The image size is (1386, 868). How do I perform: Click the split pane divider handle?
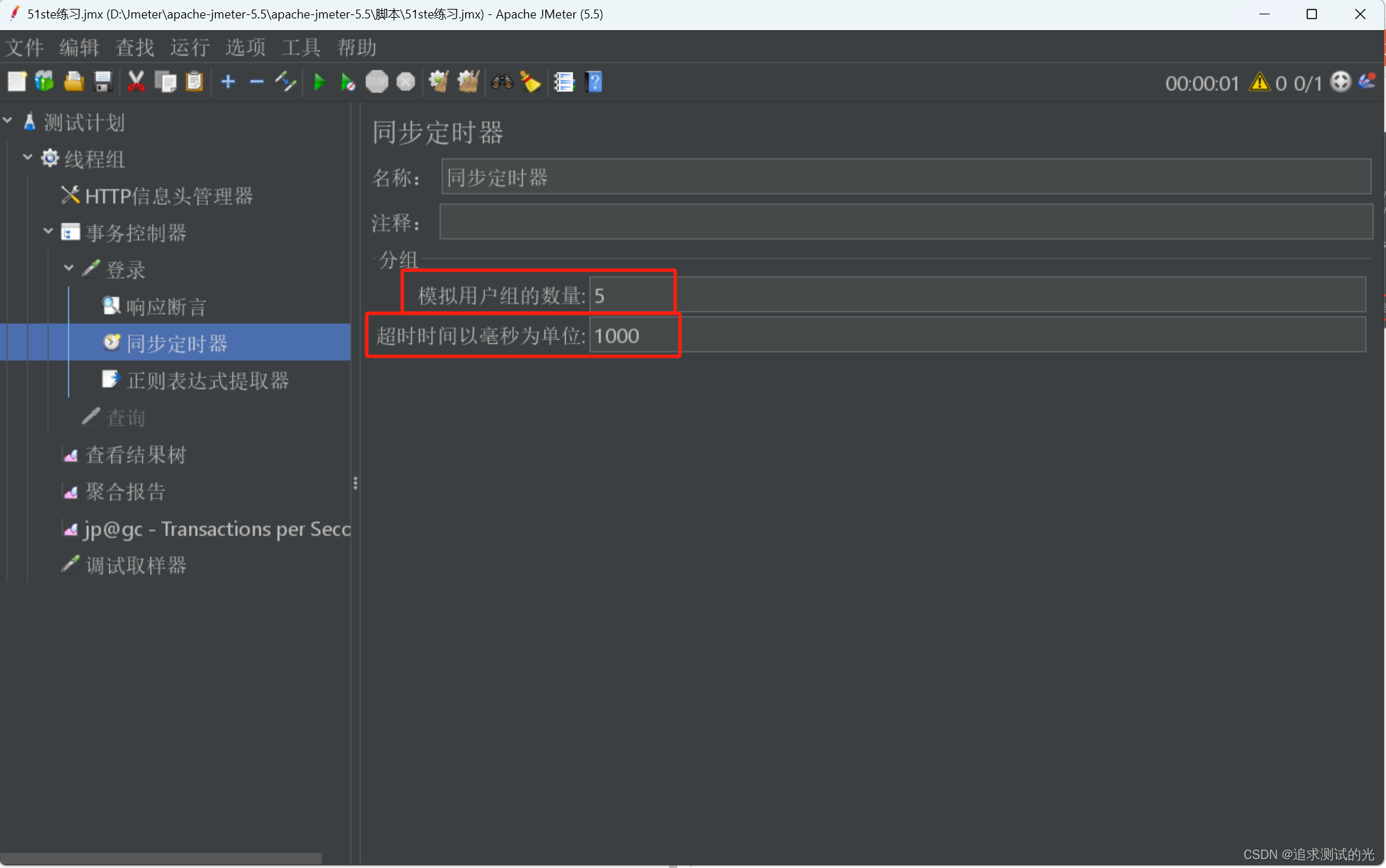coord(355,483)
